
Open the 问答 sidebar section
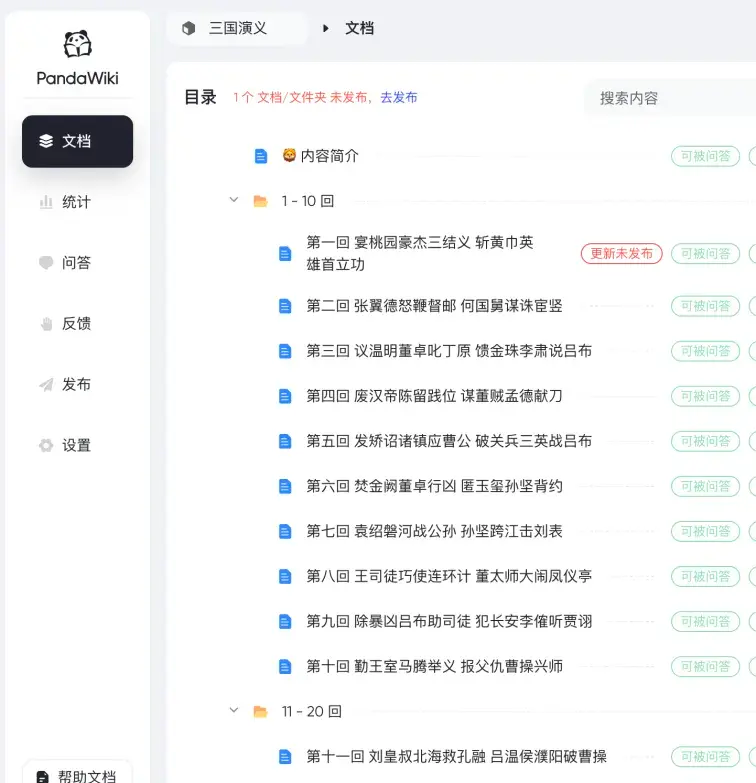77,263
